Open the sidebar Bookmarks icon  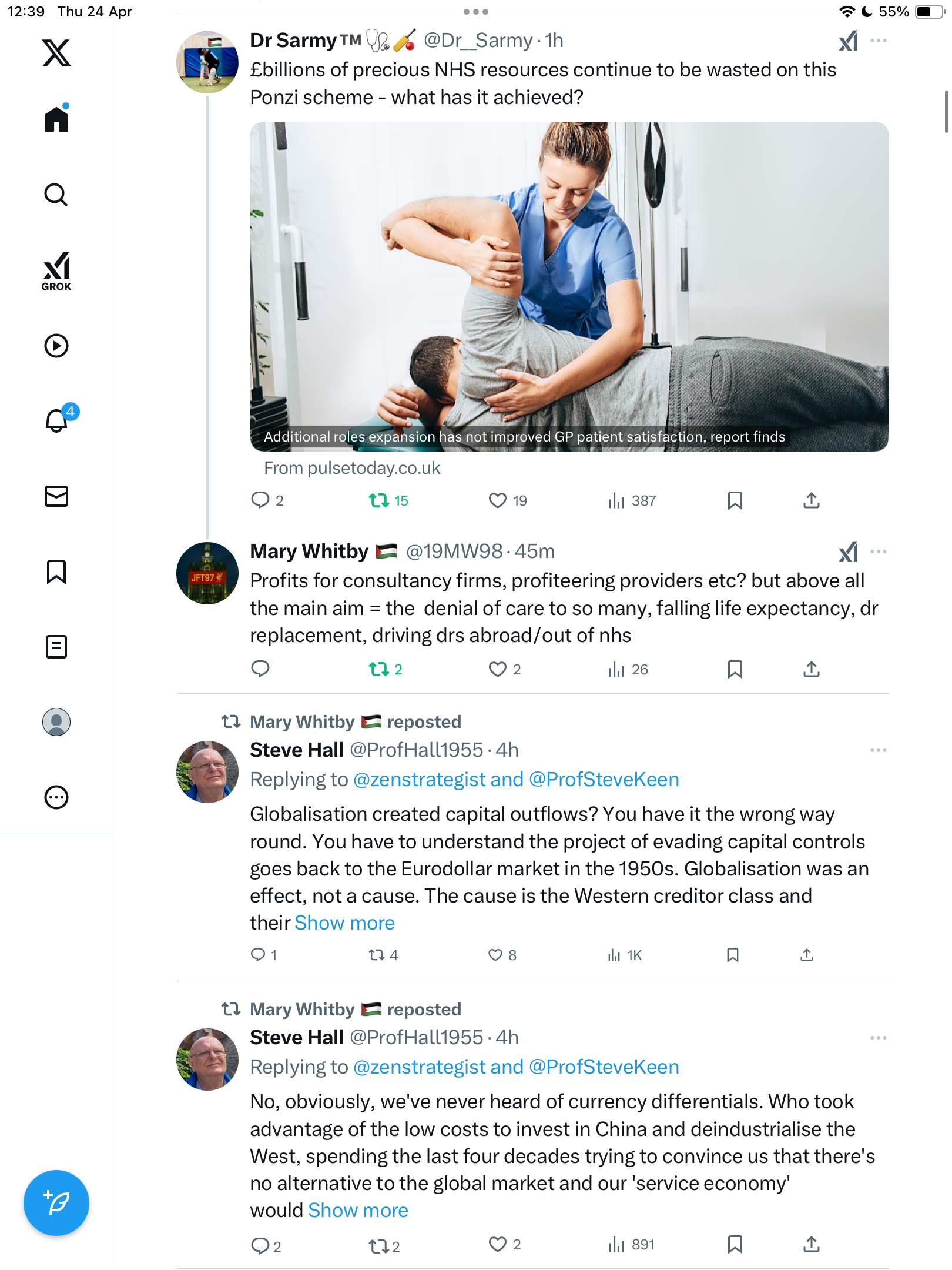[56, 571]
